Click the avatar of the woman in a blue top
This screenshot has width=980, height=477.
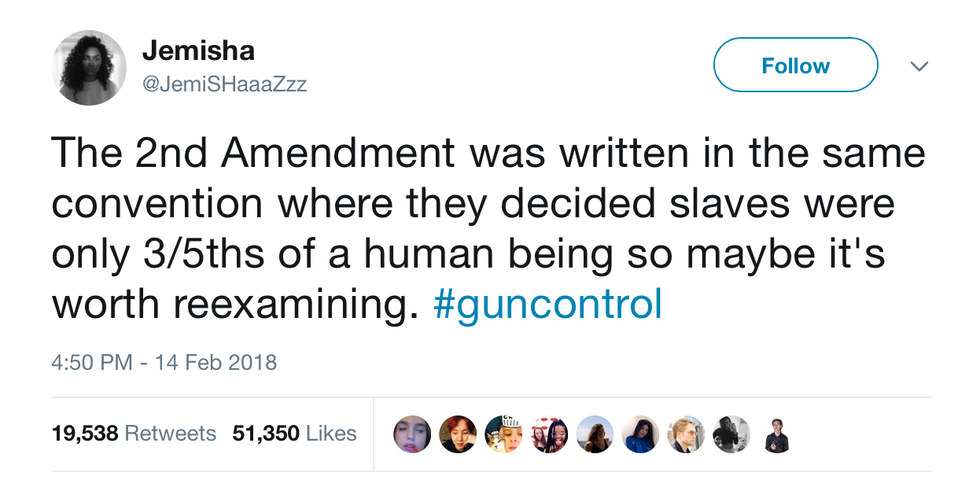640,434
